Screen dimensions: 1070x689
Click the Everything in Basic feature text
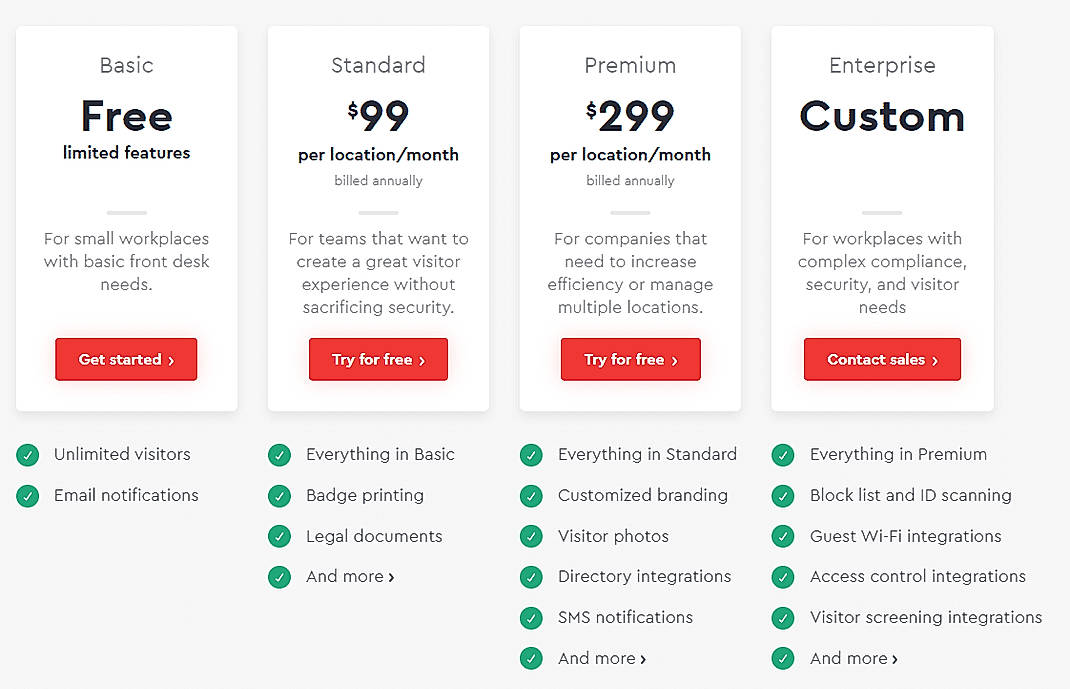tap(380, 454)
